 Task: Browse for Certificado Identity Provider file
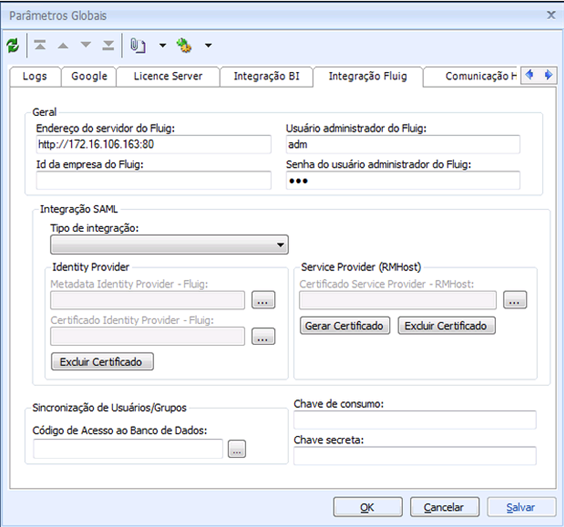click(x=263, y=336)
